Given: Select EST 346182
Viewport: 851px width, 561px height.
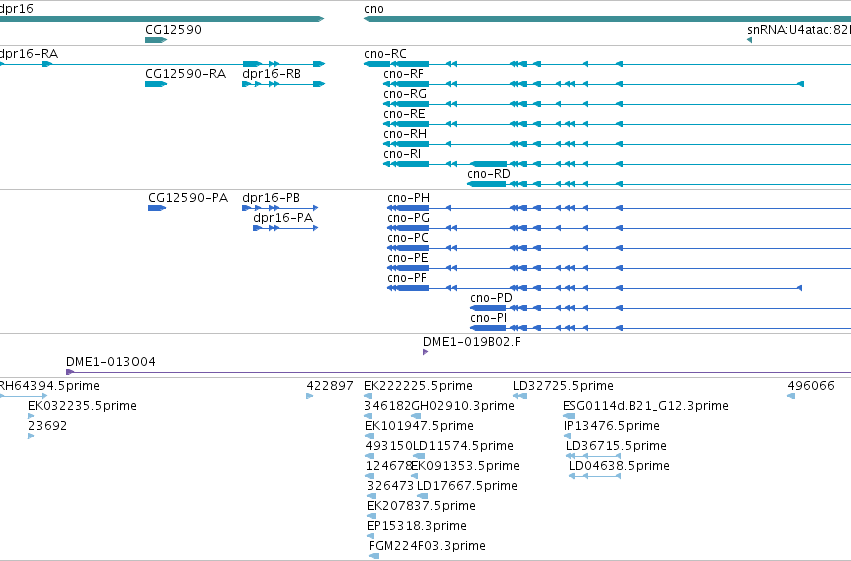Looking at the screenshot, I should coord(368,416).
